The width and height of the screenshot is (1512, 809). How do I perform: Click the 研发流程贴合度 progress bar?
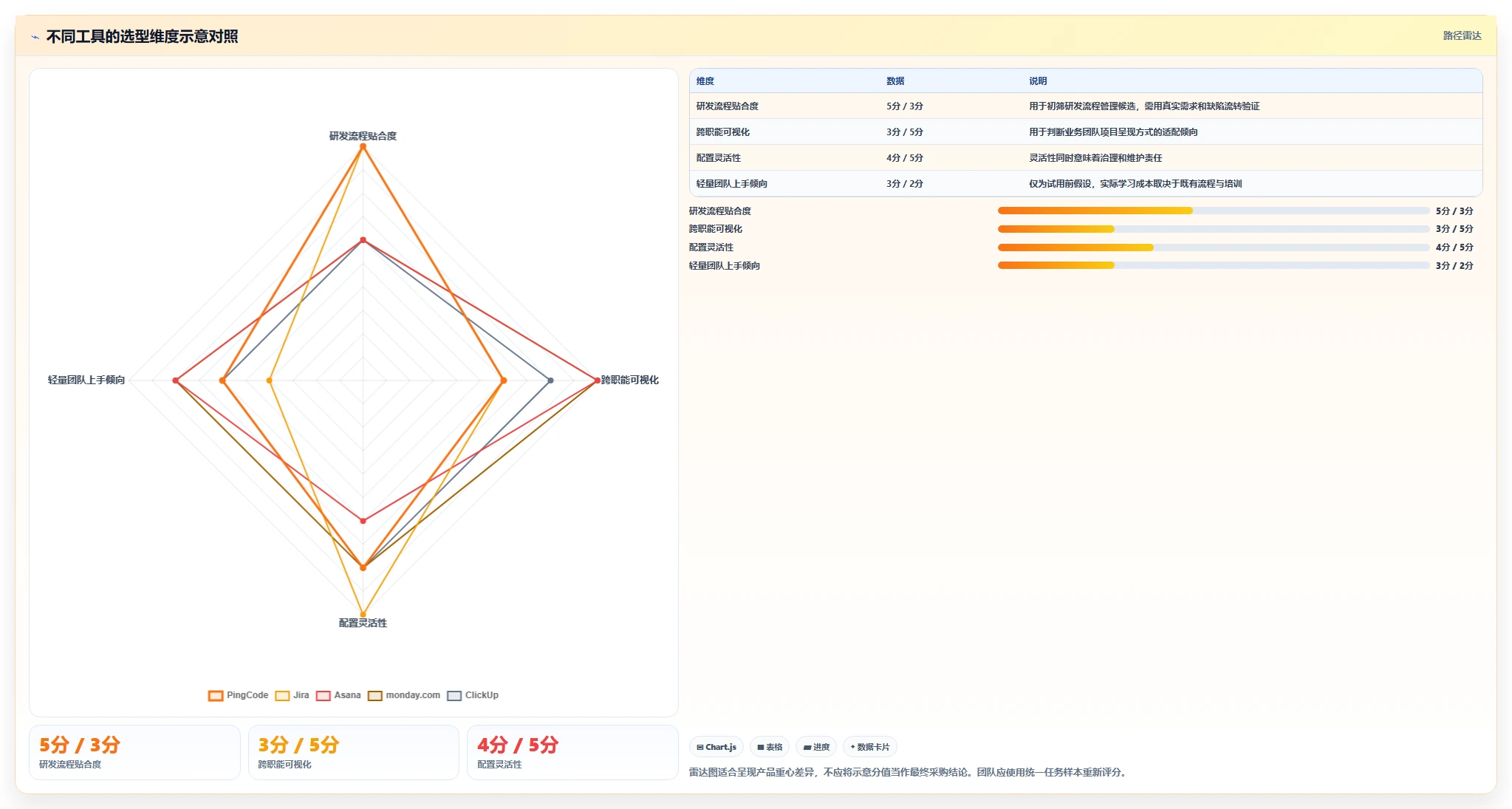coord(1214,211)
